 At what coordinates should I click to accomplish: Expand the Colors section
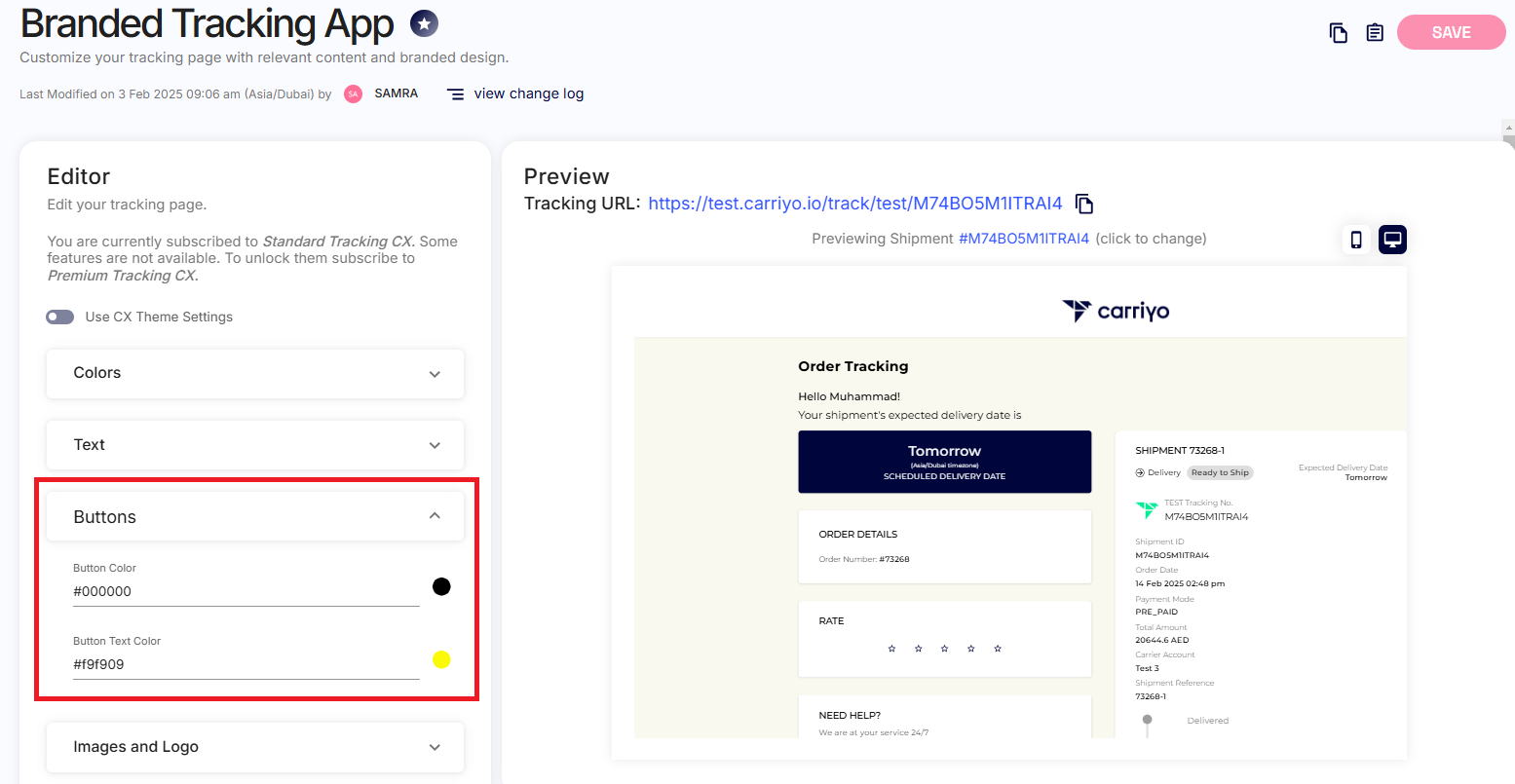point(255,373)
